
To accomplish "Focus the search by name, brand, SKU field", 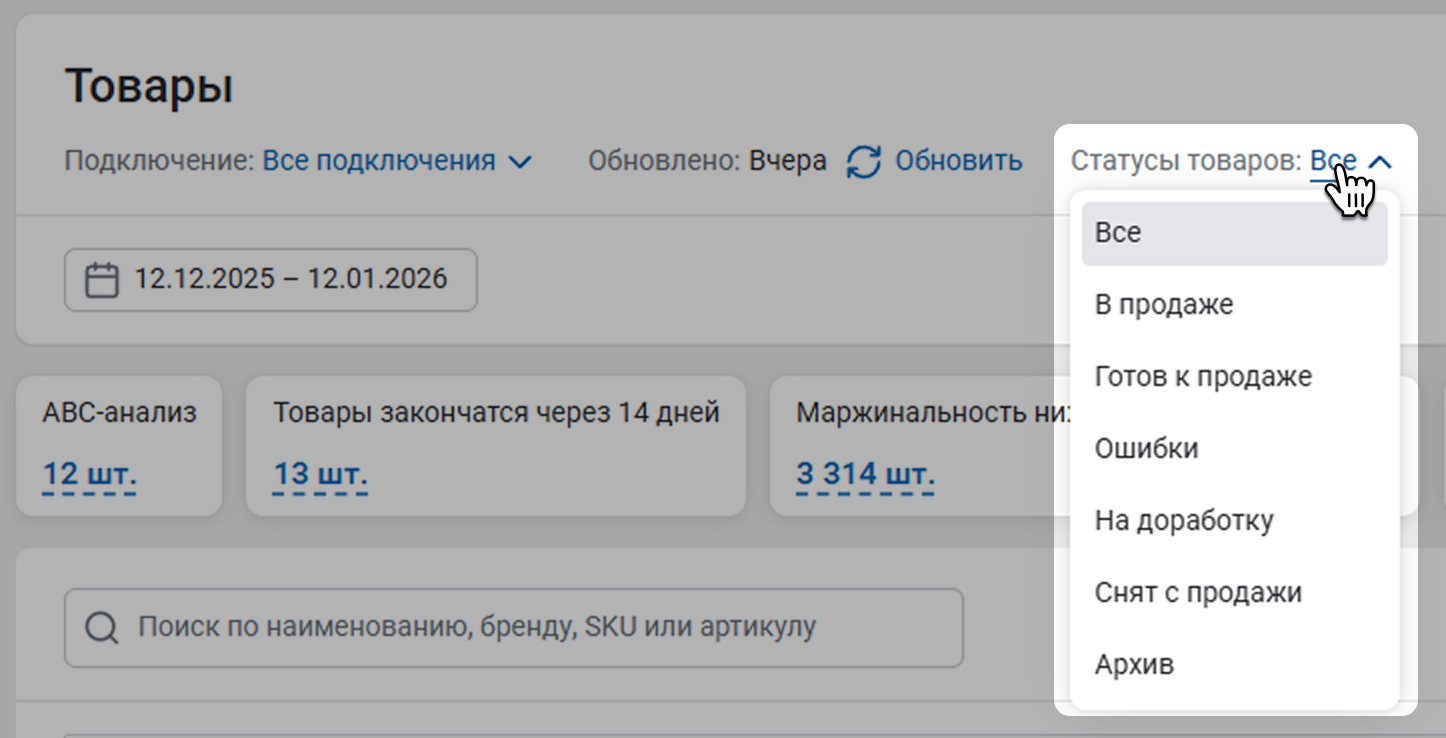I will (530, 628).
